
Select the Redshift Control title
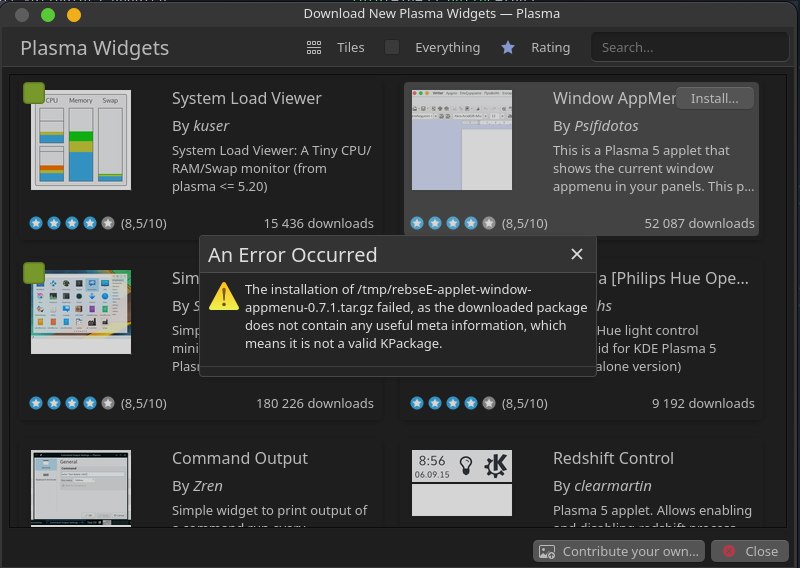613,458
